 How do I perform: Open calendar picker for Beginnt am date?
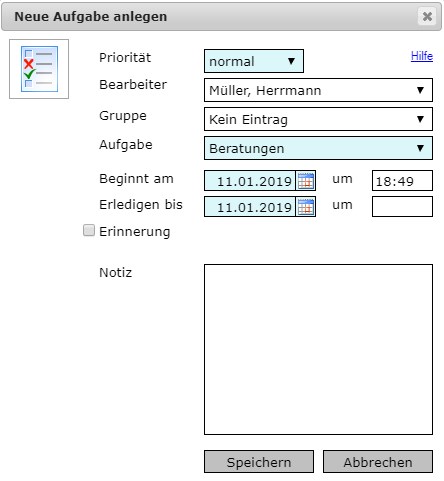pyautogui.click(x=306, y=181)
